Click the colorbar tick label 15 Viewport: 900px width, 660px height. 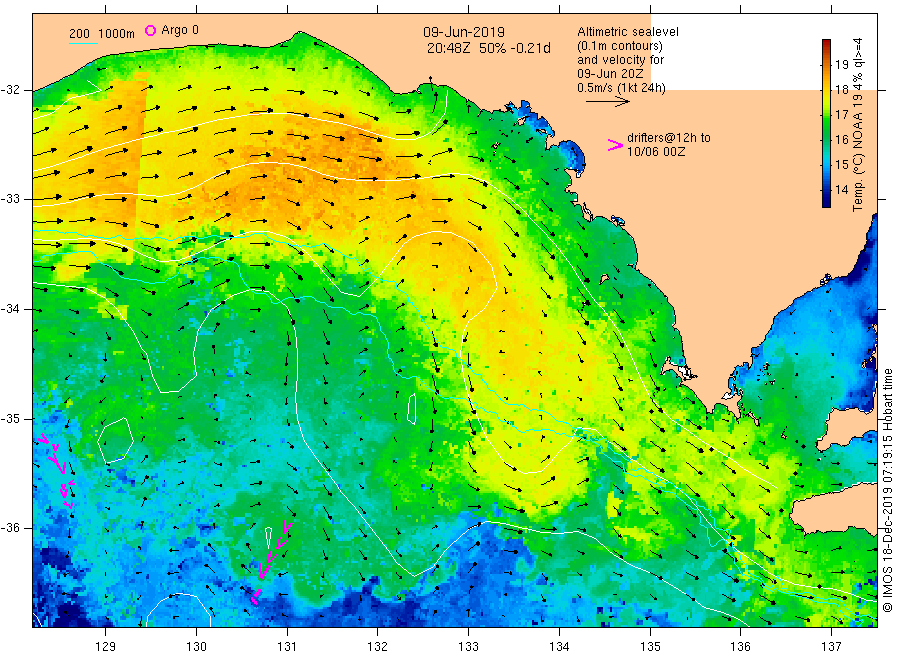(841, 165)
